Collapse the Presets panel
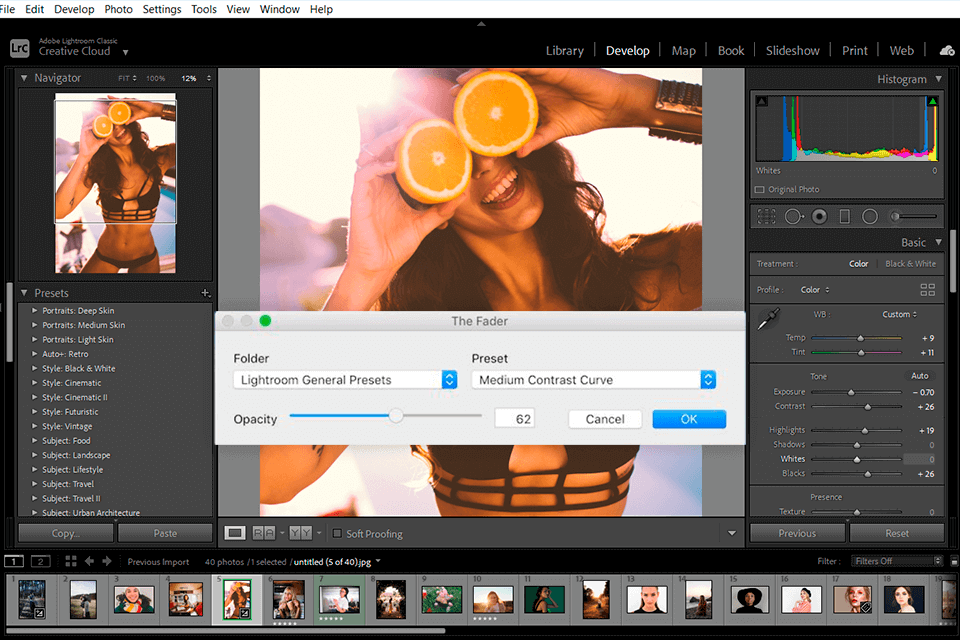Image resolution: width=960 pixels, height=640 pixels. pos(24,293)
